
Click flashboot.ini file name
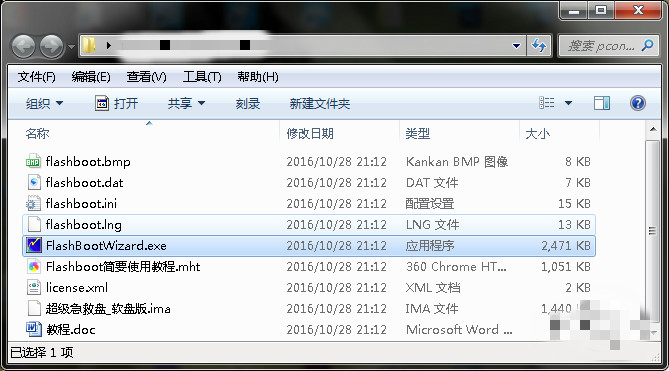[81, 203]
